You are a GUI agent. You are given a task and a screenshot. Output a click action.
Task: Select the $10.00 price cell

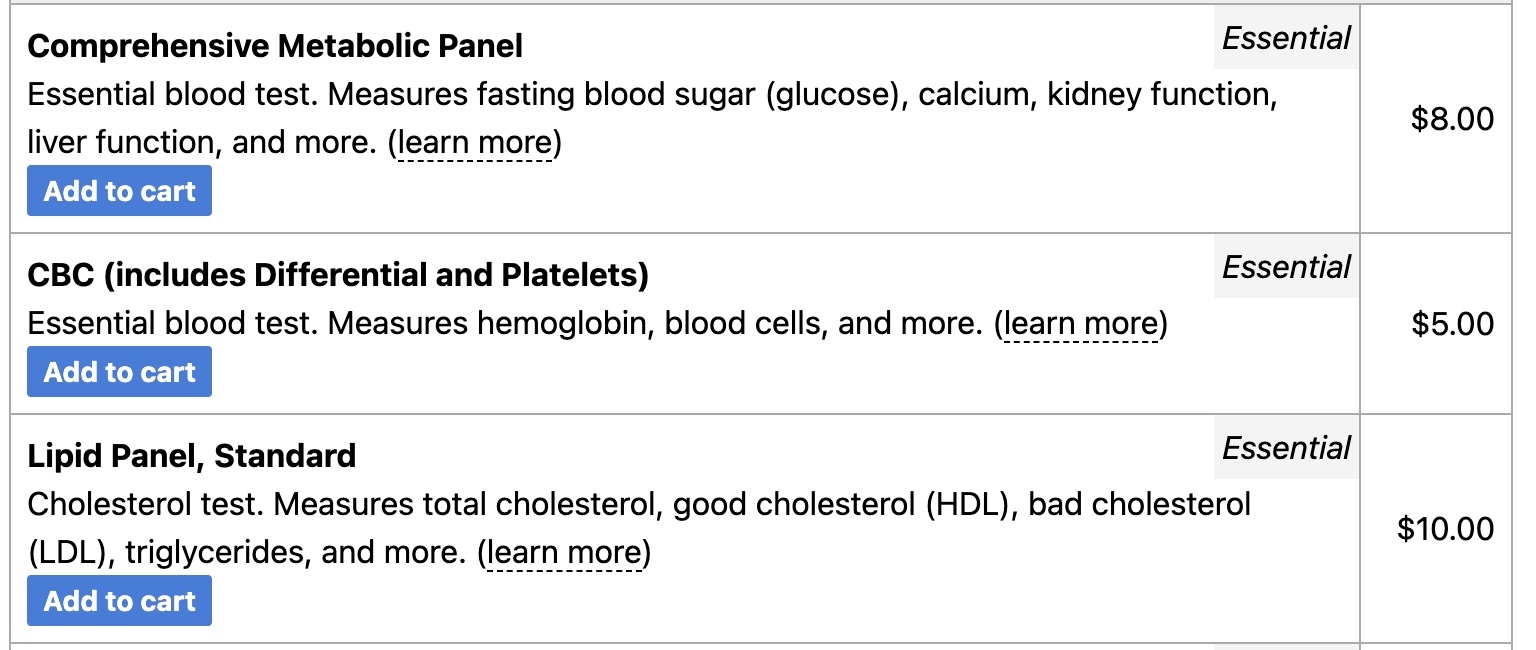pos(1445,529)
